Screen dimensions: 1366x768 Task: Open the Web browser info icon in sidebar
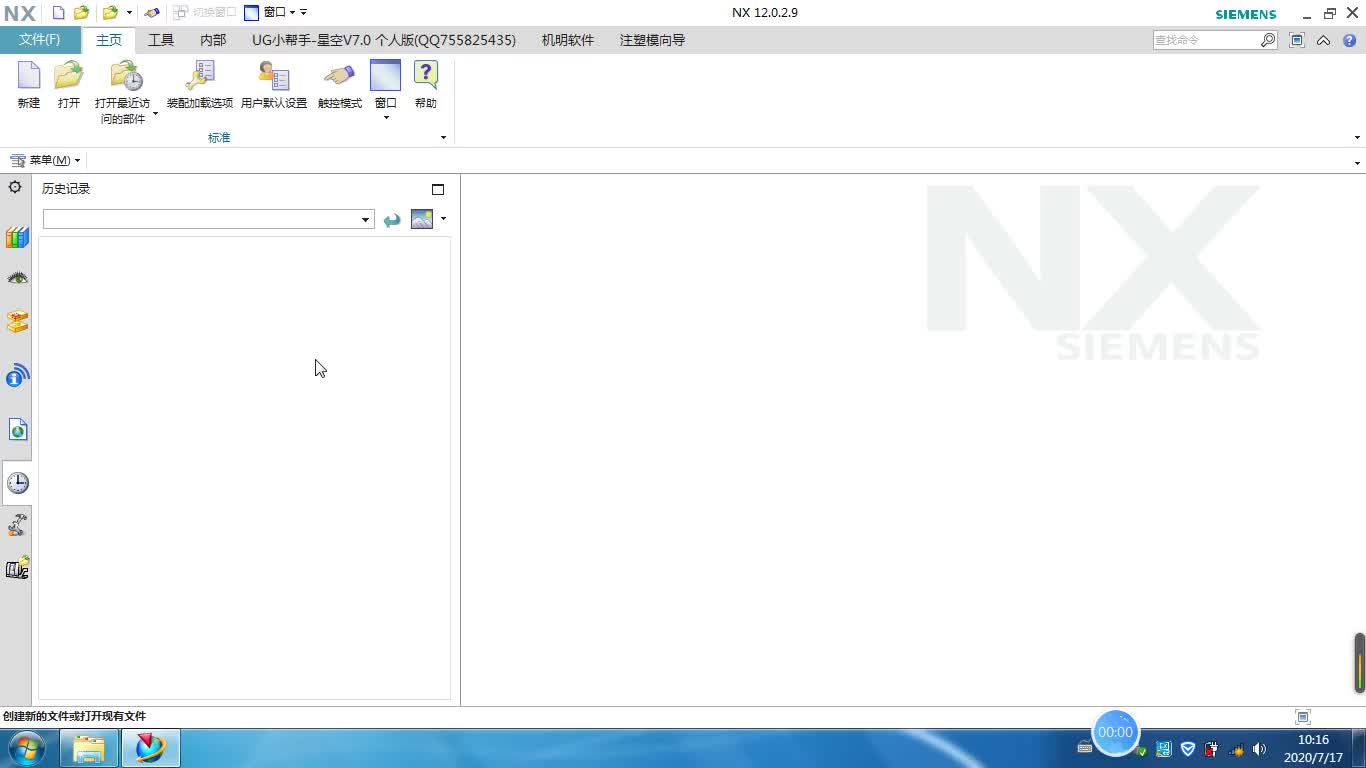tap(17, 376)
